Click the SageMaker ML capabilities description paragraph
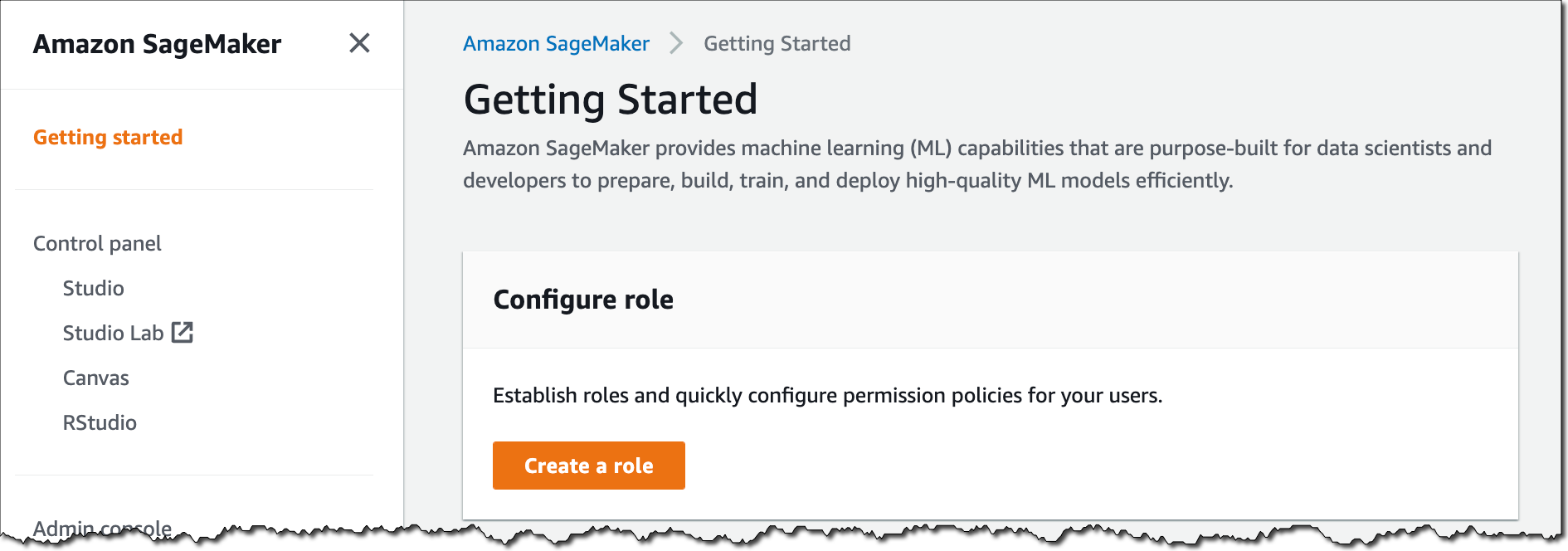Viewport: 1568px width, 551px height. (x=976, y=164)
